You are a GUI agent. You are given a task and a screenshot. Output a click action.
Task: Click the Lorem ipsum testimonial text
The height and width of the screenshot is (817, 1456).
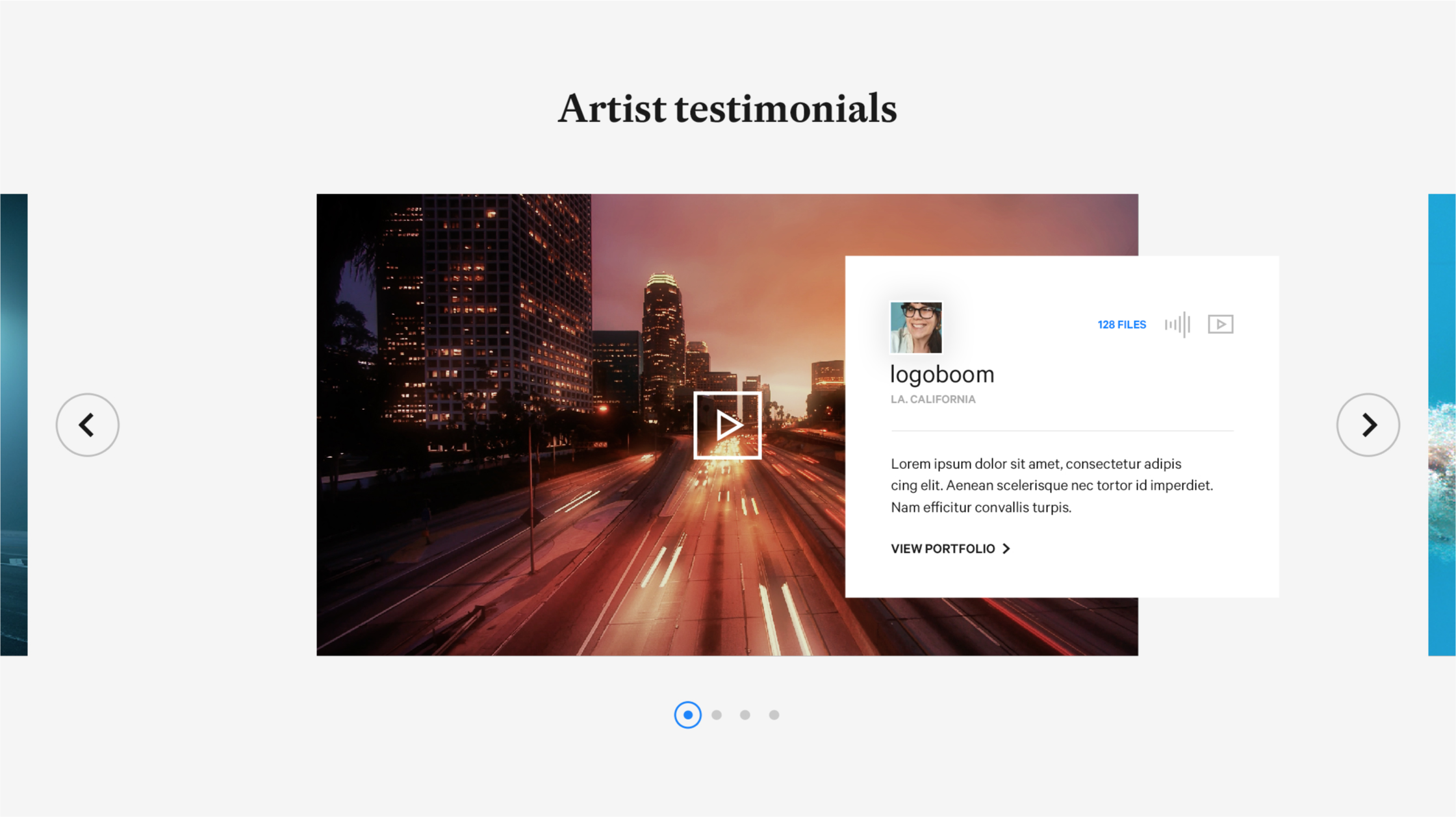click(x=1051, y=485)
